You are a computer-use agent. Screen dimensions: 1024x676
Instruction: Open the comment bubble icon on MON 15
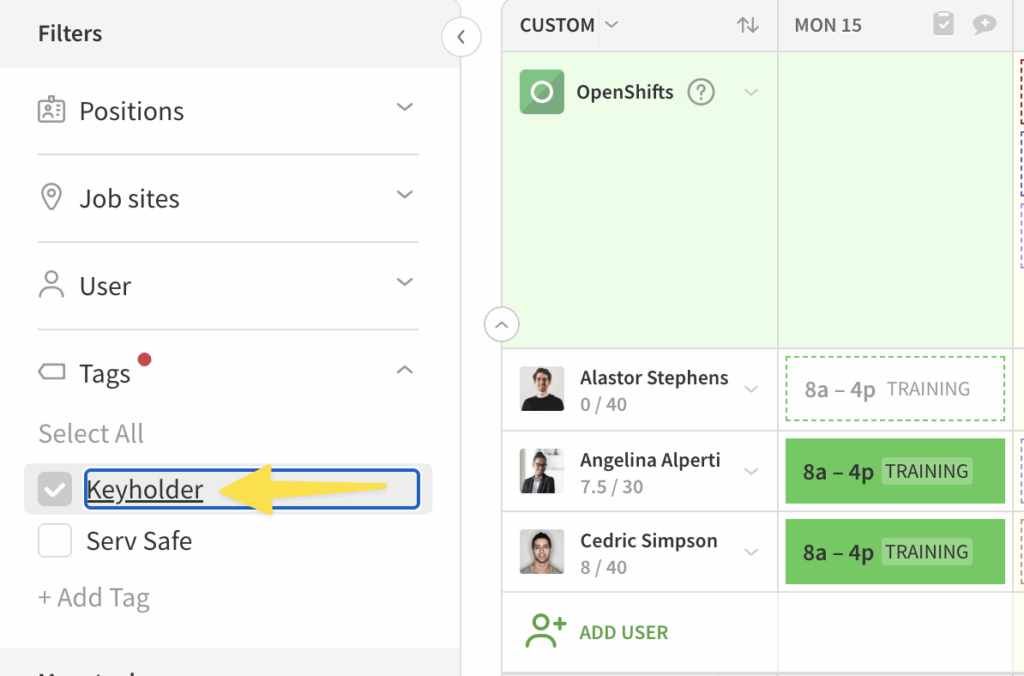point(985,25)
